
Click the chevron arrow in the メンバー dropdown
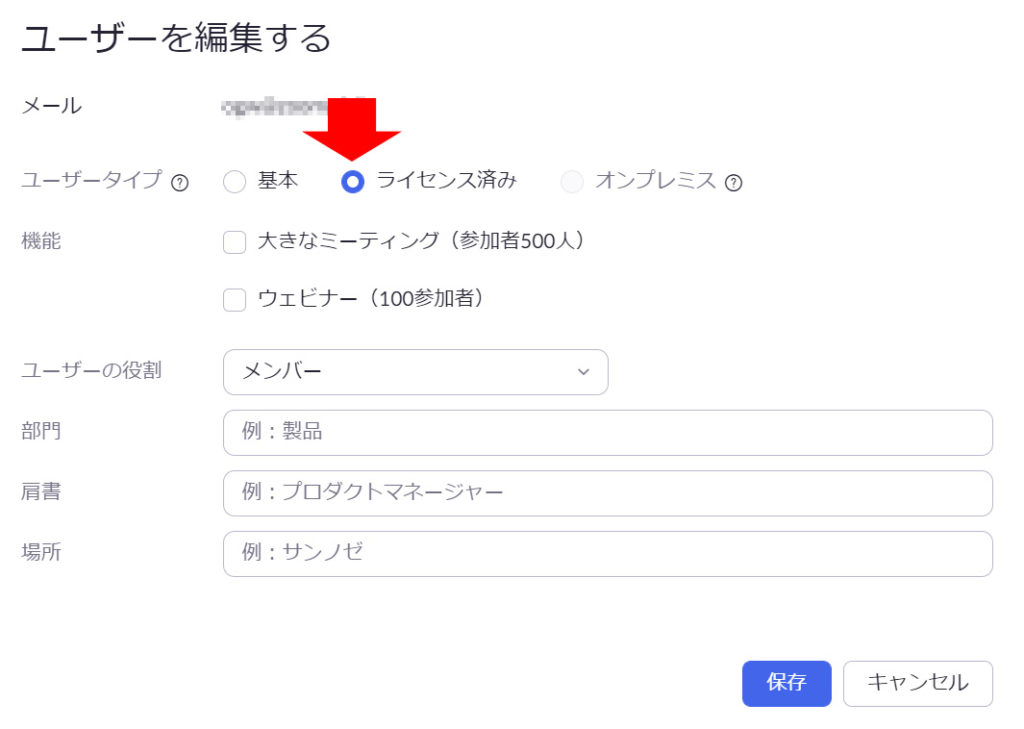584,372
